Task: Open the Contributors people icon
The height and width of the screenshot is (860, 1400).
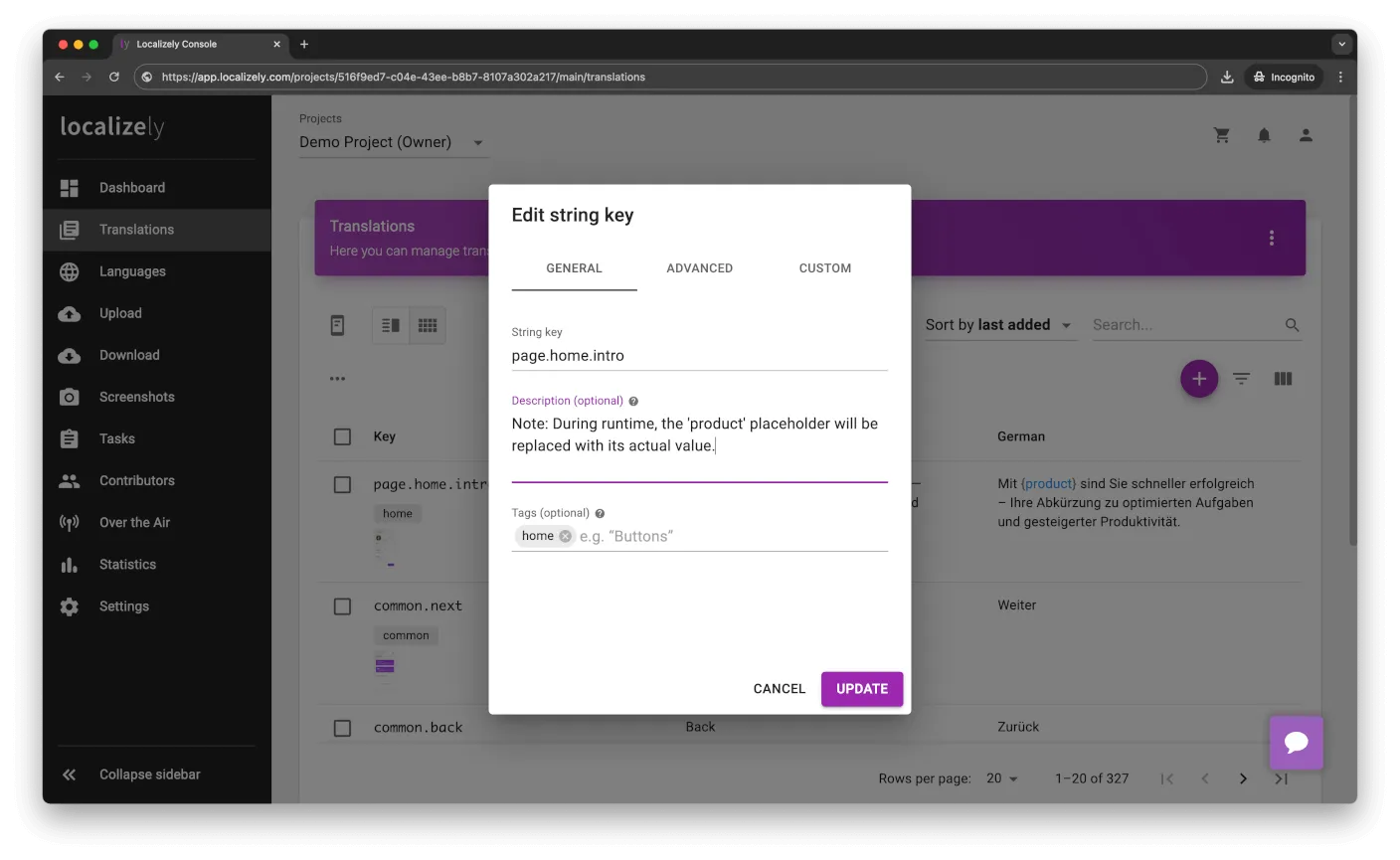Action: (x=69, y=480)
